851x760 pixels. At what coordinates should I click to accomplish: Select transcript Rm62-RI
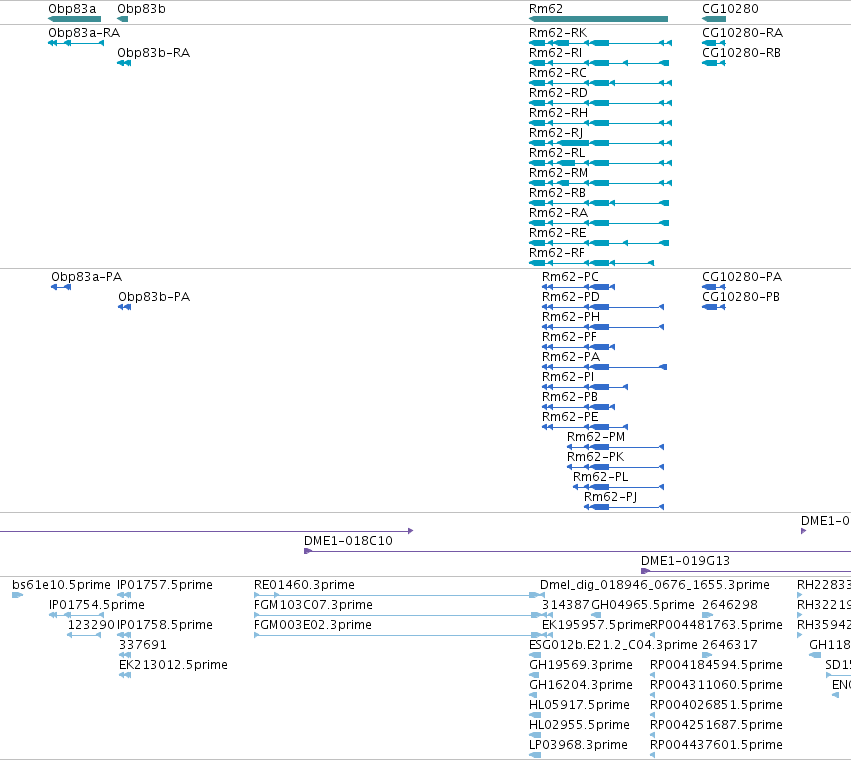[x=599, y=63]
